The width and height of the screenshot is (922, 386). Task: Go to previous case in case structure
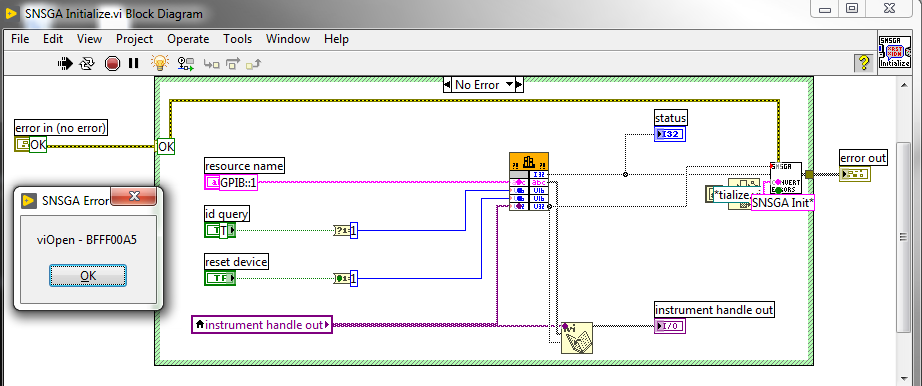(x=448, y=85)
